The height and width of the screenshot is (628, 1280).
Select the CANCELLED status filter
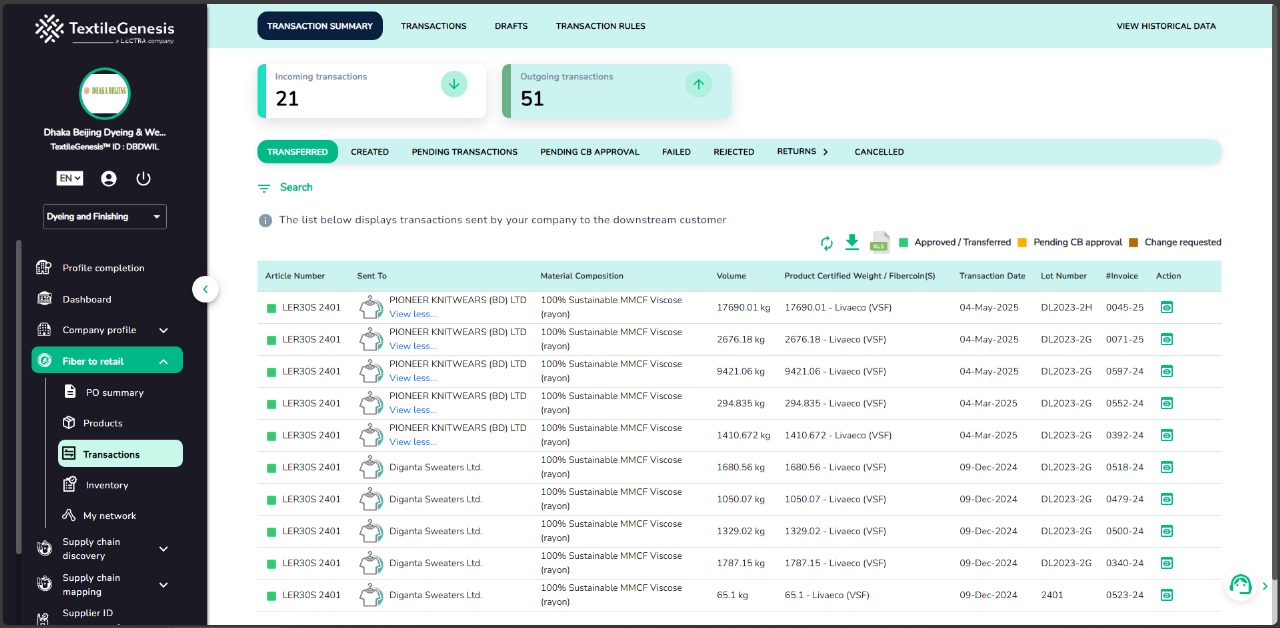click(879, 152)
